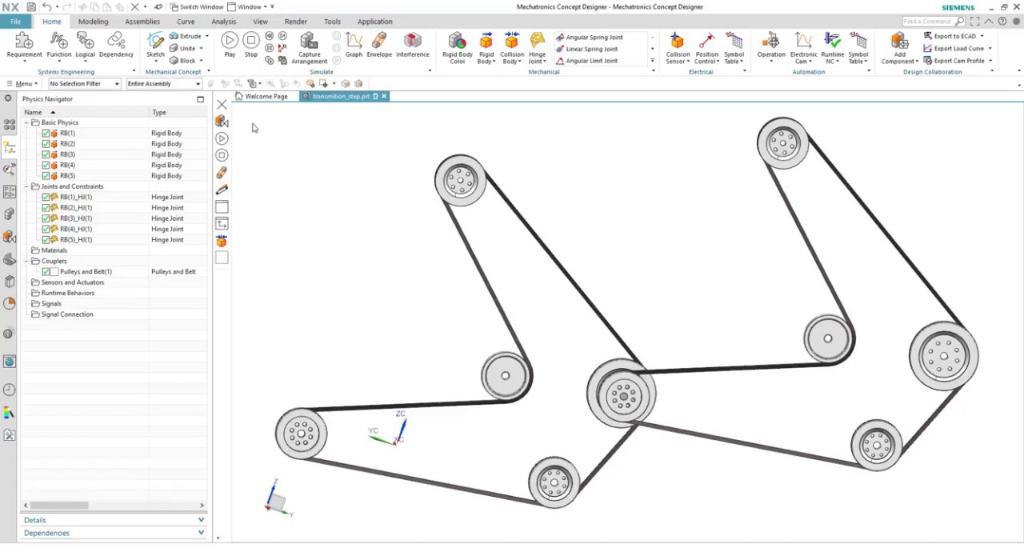Click Add Component icon
Image resolution: width=1024 pixels, height=552 pixels.
coord(899,42)
